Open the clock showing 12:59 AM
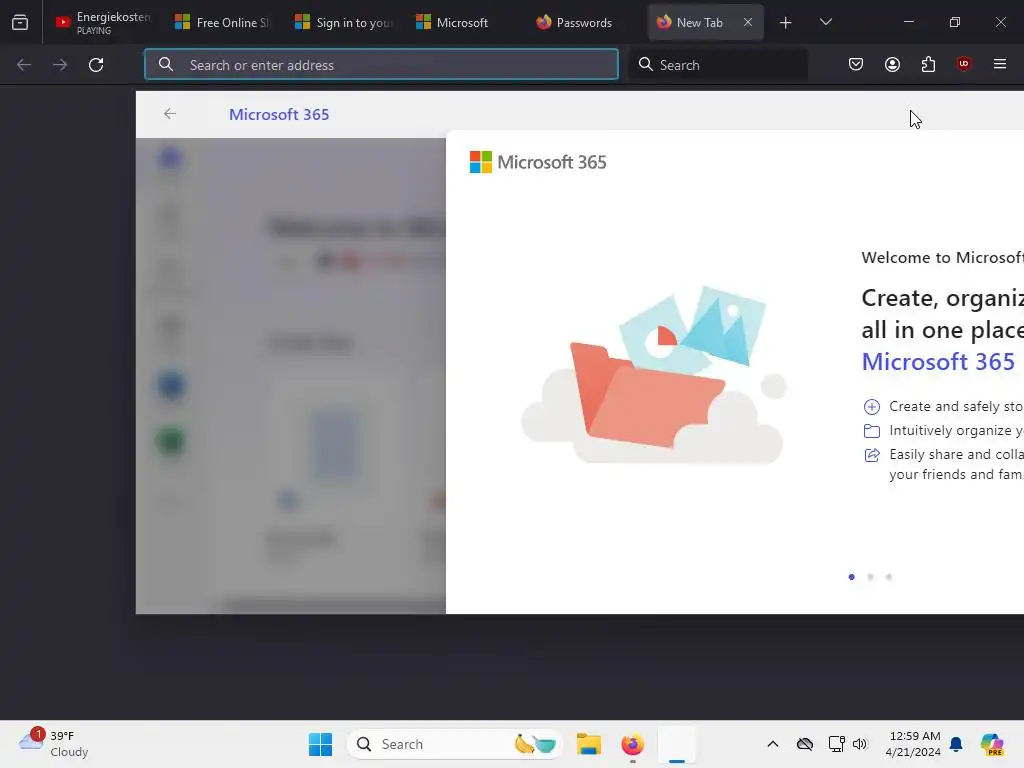 [x=913, y=744]
